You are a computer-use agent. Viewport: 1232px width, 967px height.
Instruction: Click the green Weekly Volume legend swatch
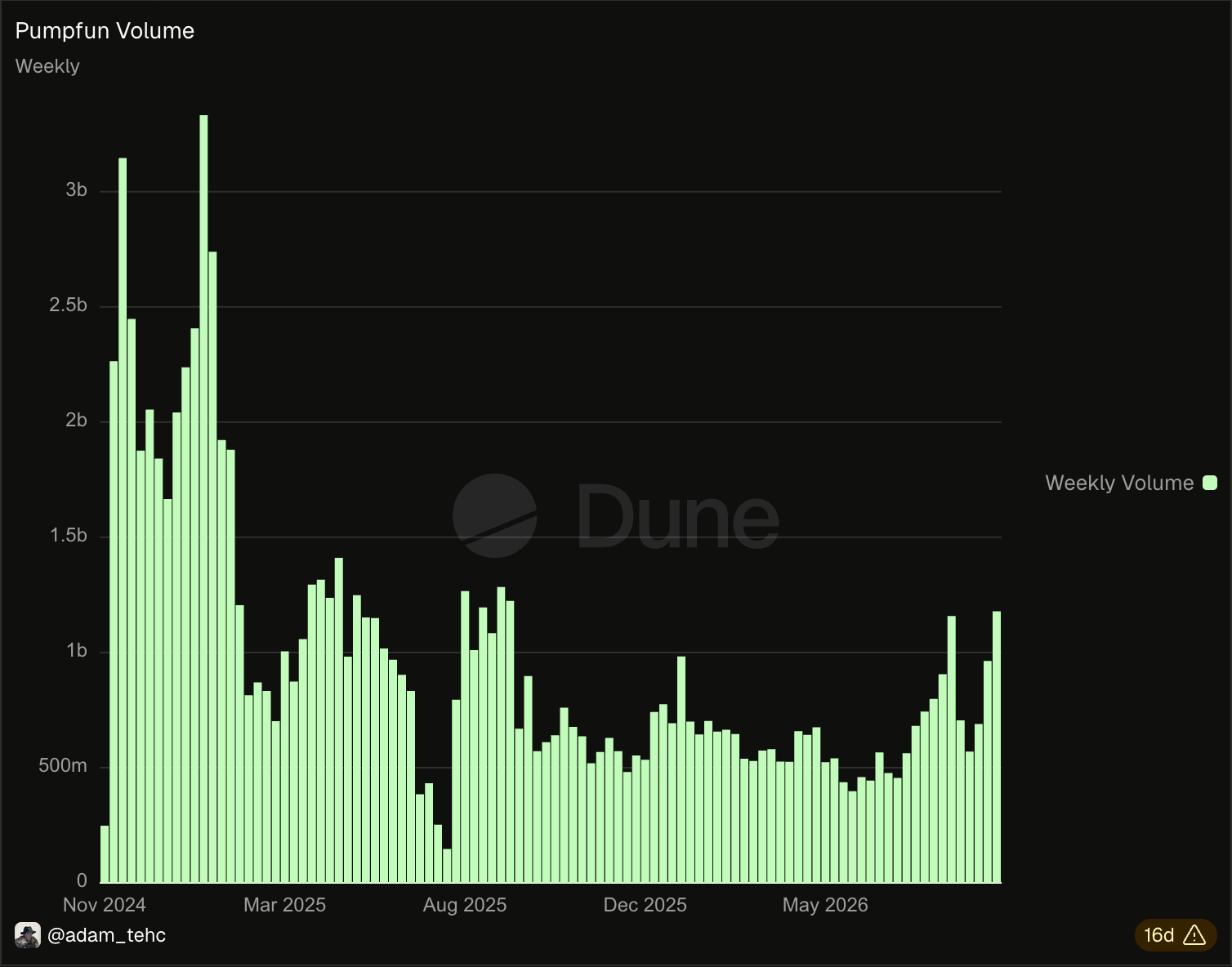click(x=1210, y=483)
